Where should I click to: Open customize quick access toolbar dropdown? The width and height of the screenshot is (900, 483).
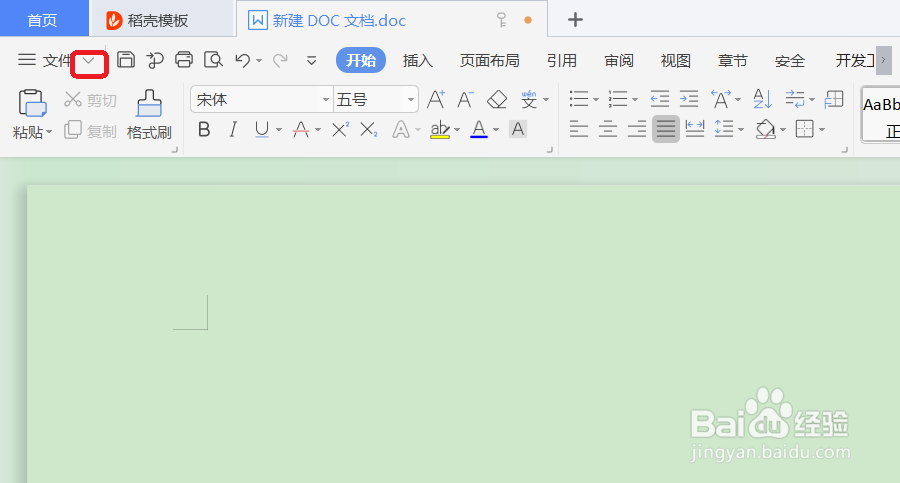point(312,60)
